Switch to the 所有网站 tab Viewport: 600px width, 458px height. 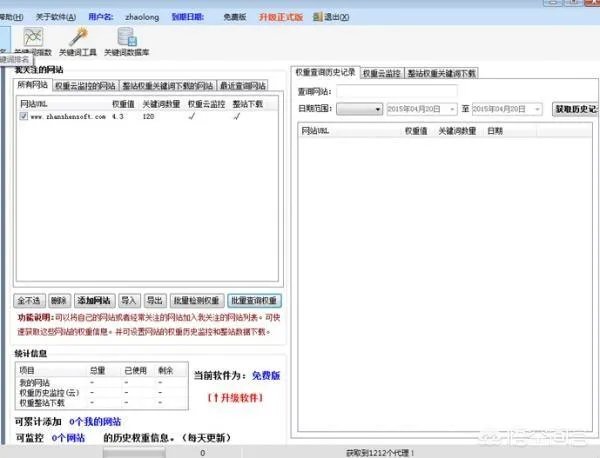pyautogui.click(x=33, y=85)
